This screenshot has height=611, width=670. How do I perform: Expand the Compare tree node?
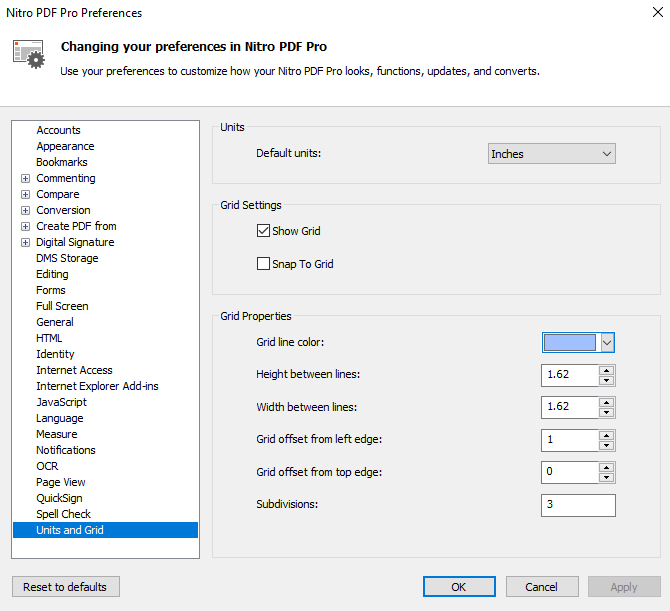click(x=26, y=194)
